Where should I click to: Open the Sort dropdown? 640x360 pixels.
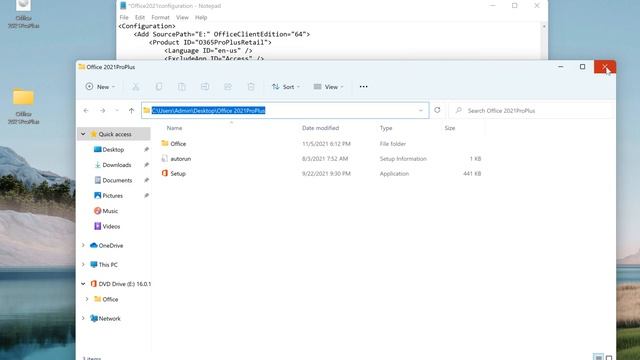(286, 87)
